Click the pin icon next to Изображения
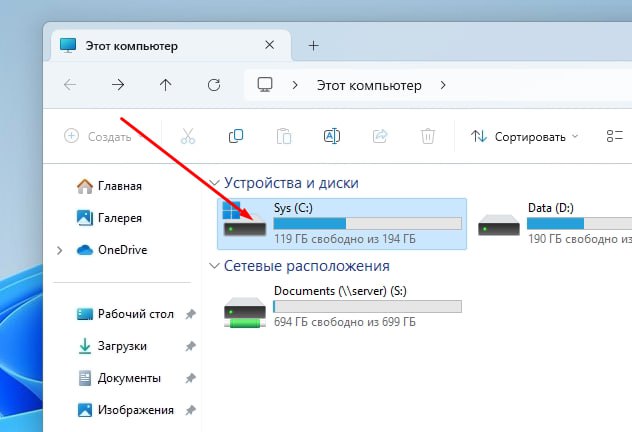 tap(190, 410)
